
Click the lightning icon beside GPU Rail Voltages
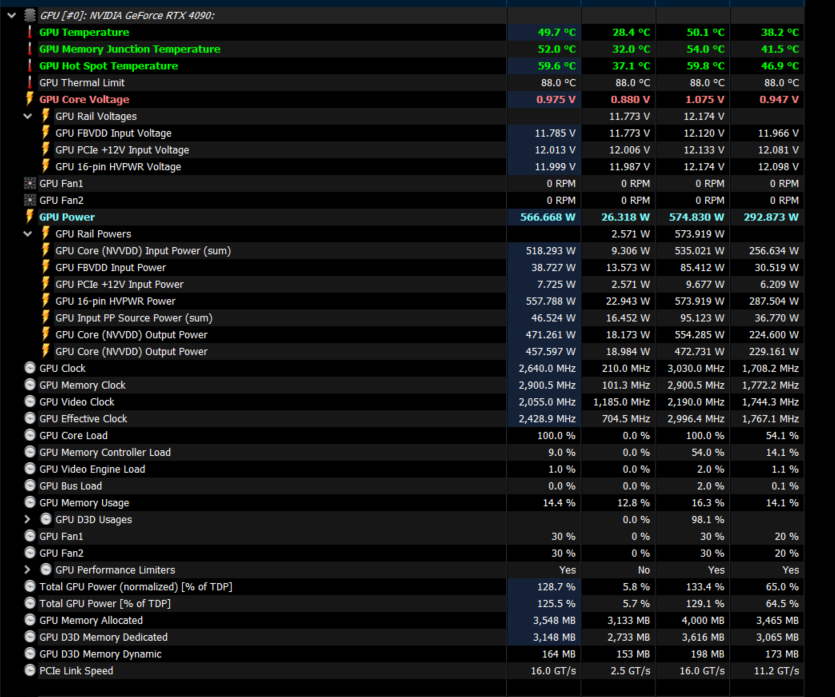point(46,116)
